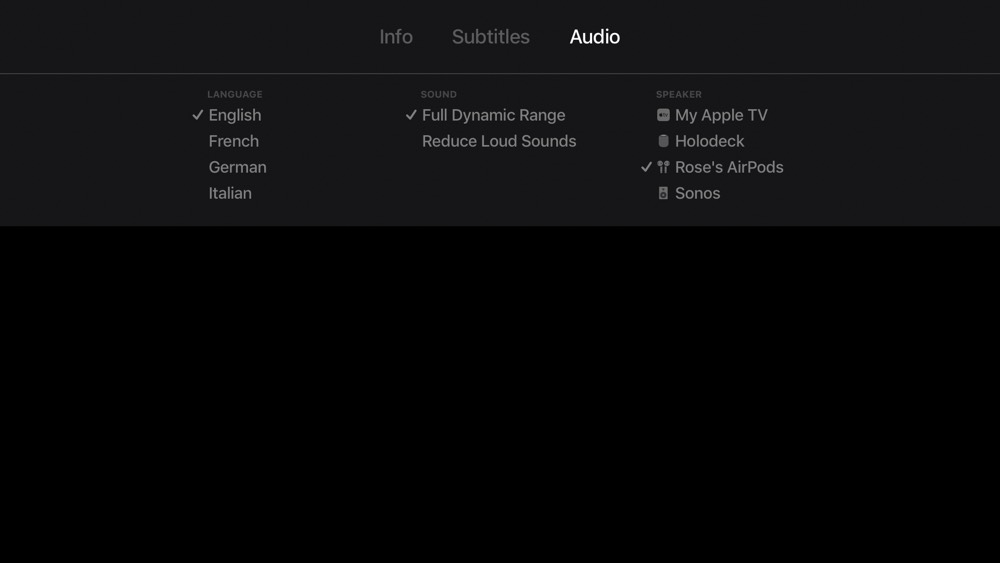Pick Italian from the language list

click(230, 193)
